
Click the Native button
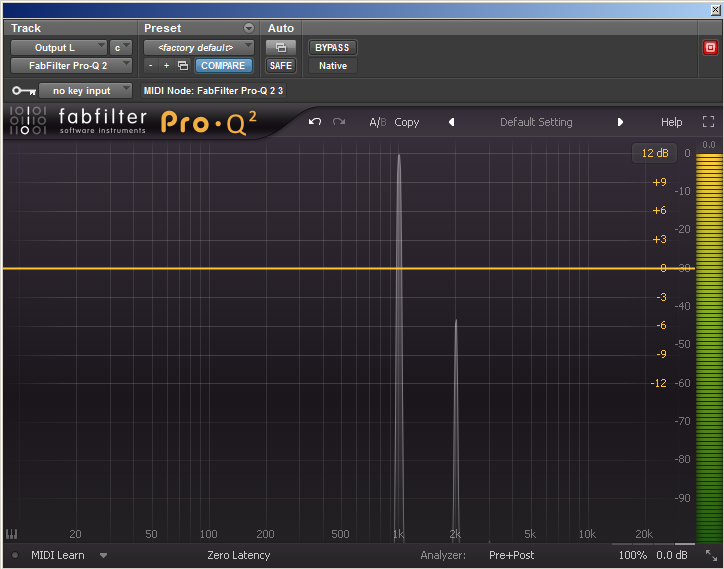[333, 66]
